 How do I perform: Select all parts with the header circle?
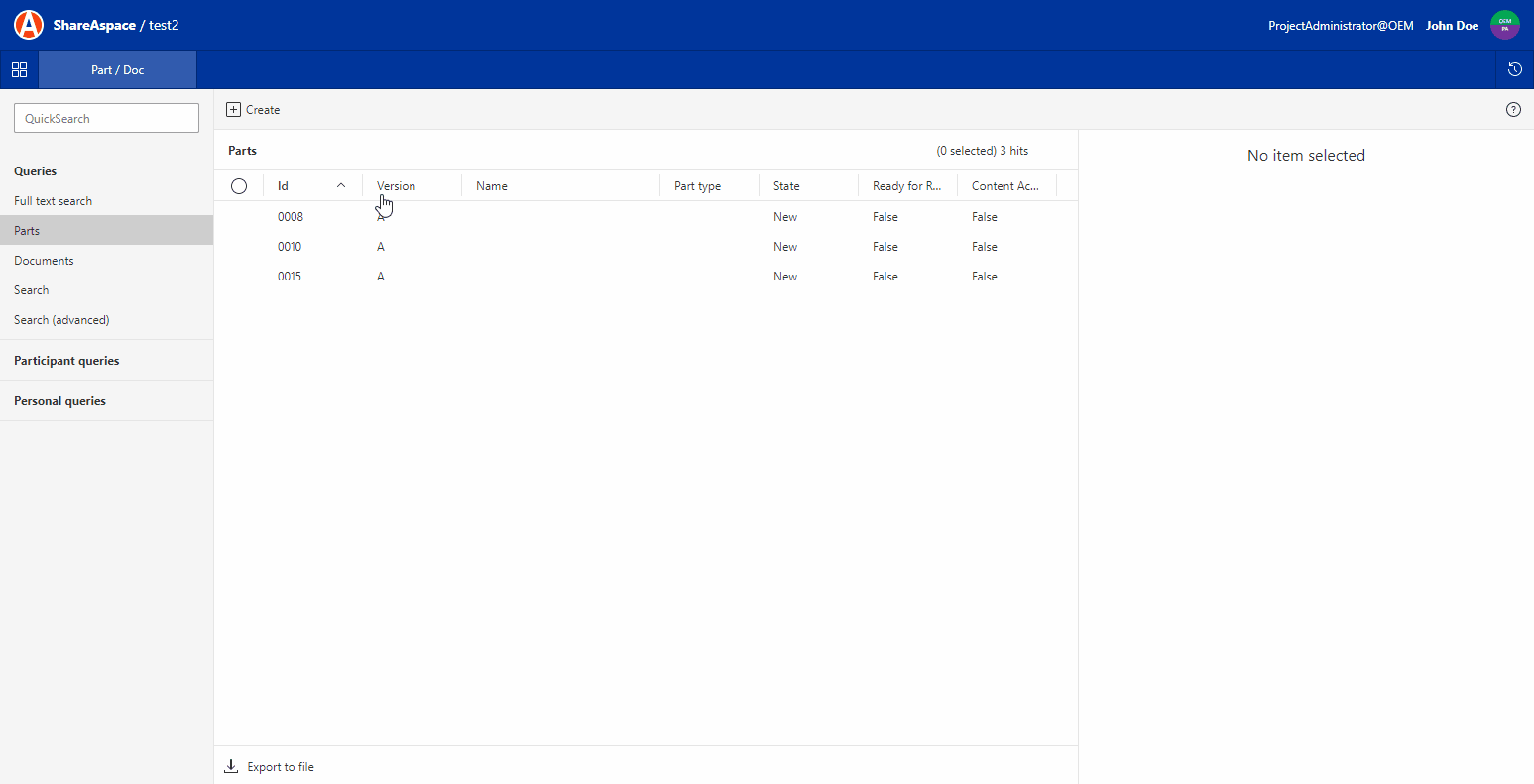(239, 185)
